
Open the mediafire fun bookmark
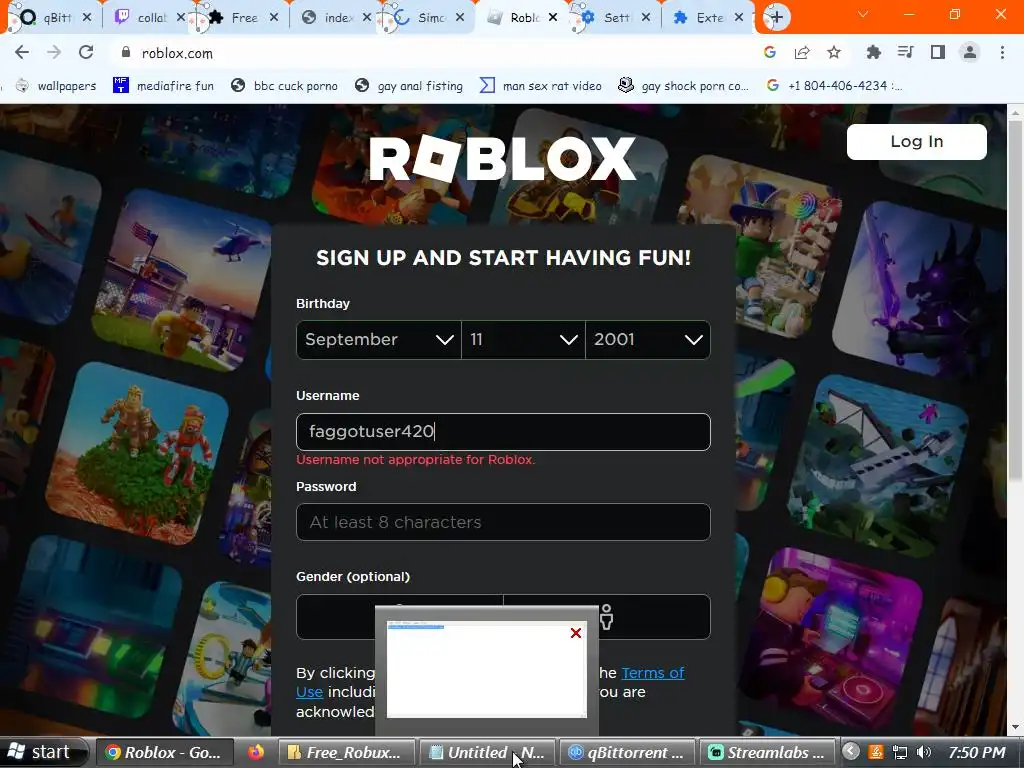pos(163,86)
